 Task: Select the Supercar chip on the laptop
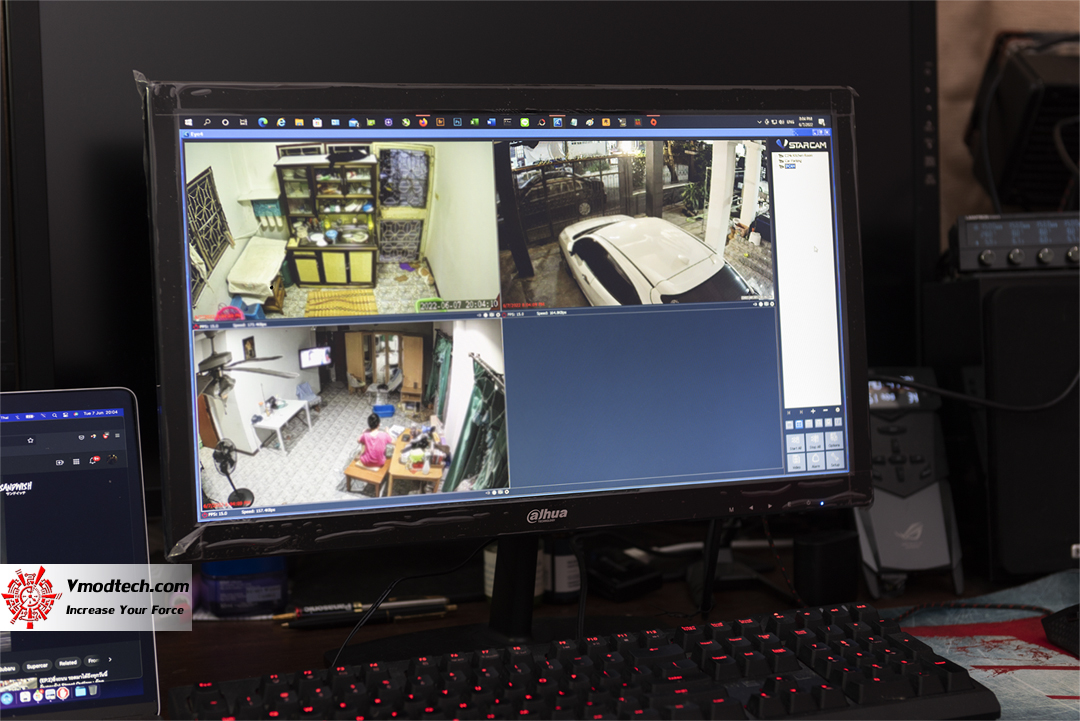[37, 666]
